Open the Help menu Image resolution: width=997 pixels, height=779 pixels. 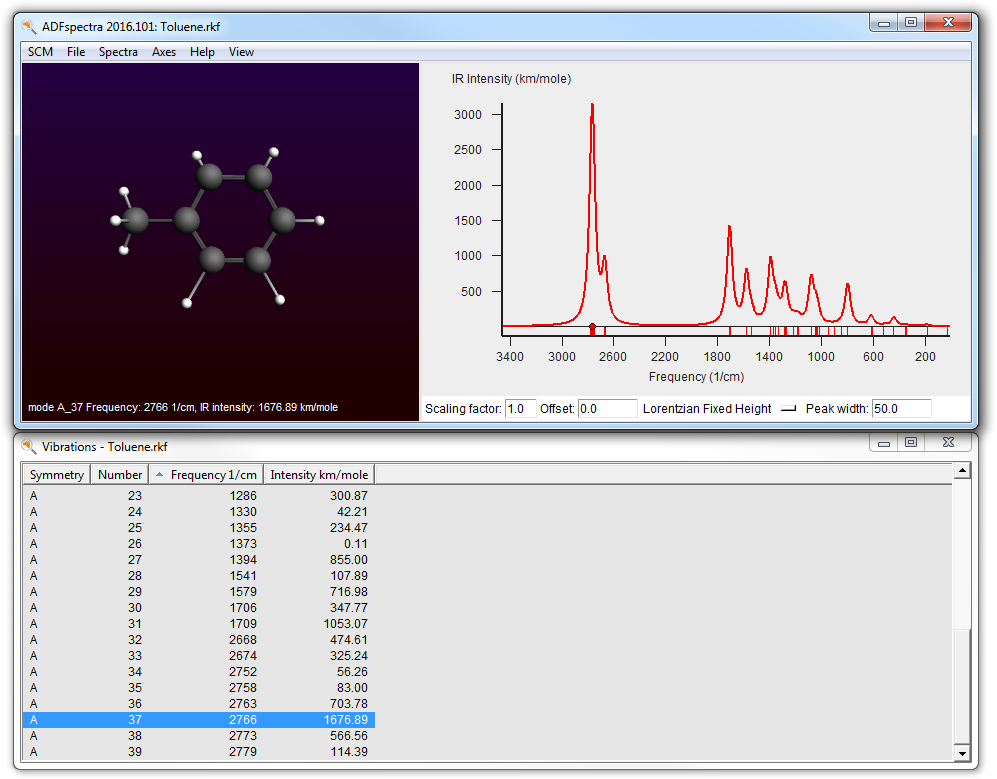tap(202, 52)
